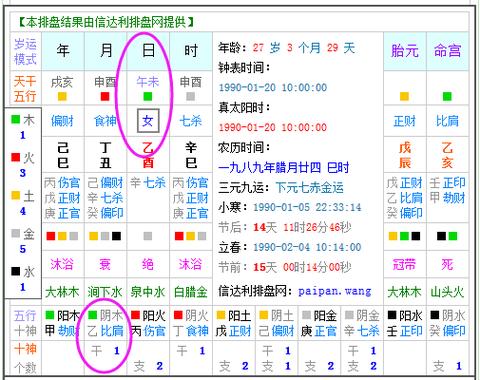
Task: Click the gray square beside 阴金
Action: click(349, 315)
